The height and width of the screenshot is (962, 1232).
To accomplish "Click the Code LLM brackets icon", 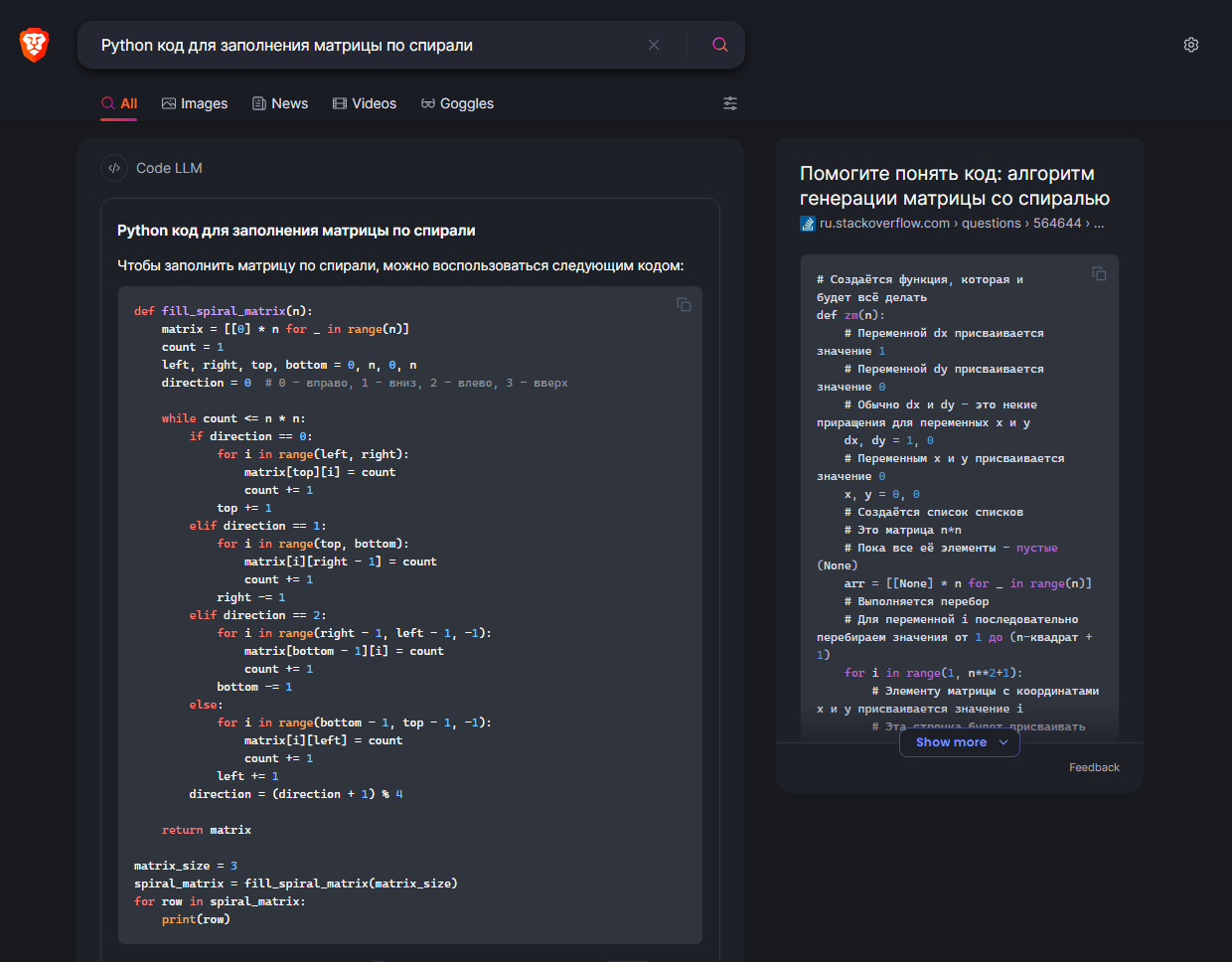I will (114, 168).
